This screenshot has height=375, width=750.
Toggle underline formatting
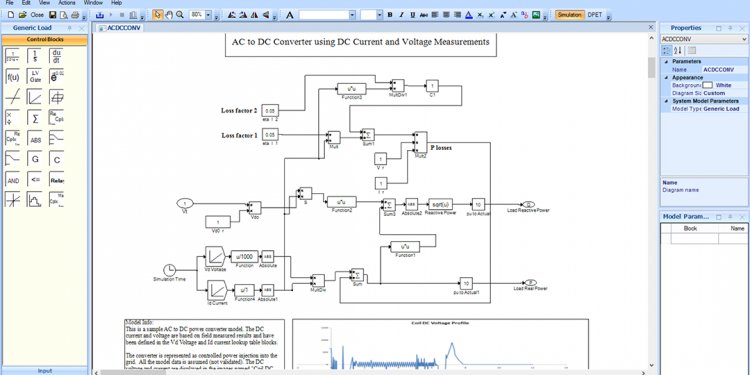point(412,15)
